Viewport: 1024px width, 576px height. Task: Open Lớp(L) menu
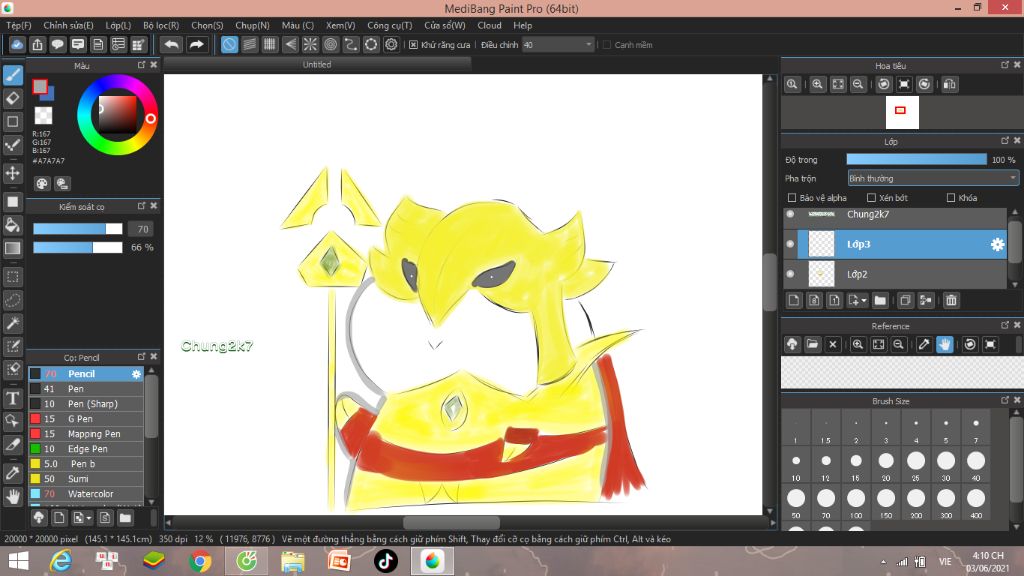[x=118, y=25]
